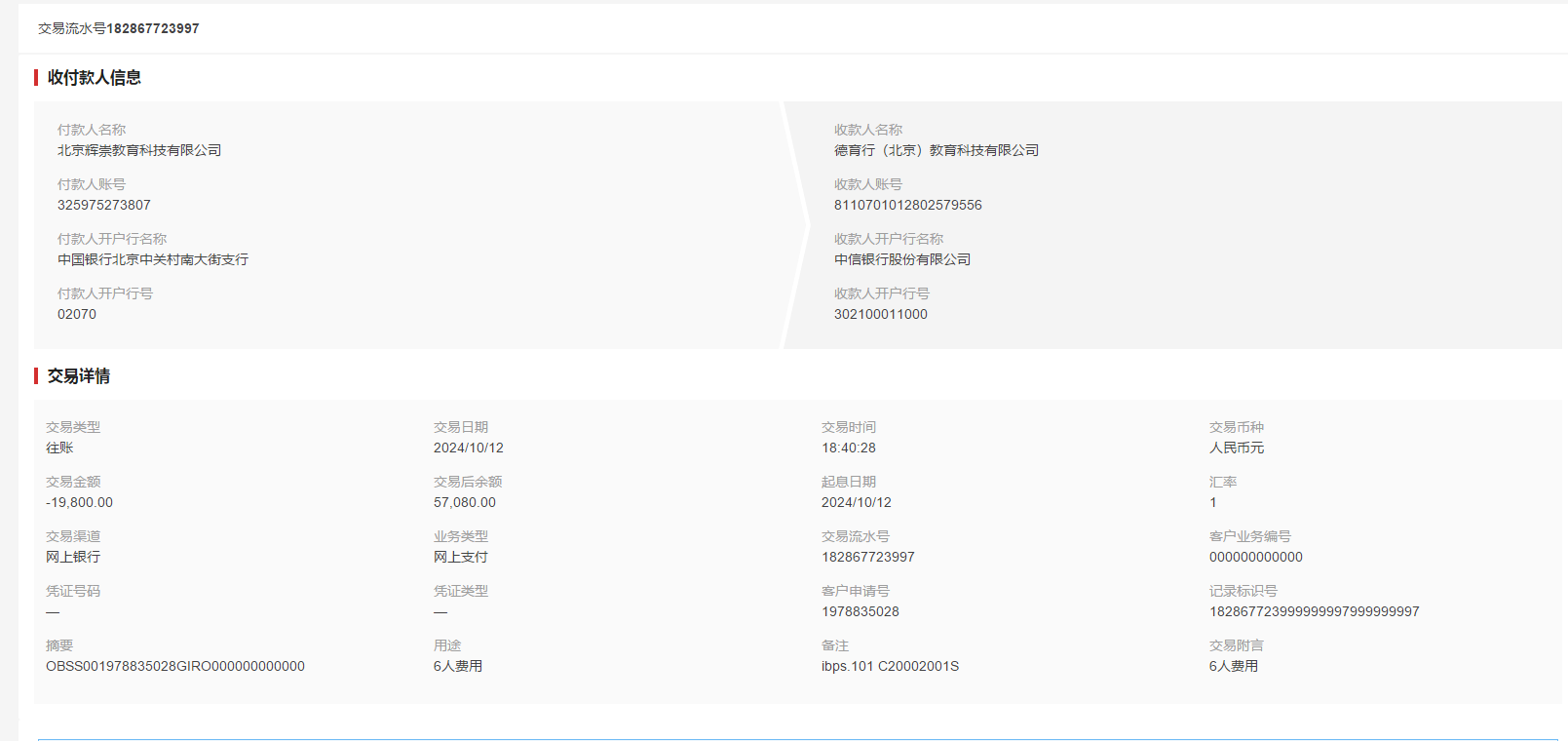Click the 收付款人信息 section heading
Screen dimensions: 1568x741
point(95,78)
